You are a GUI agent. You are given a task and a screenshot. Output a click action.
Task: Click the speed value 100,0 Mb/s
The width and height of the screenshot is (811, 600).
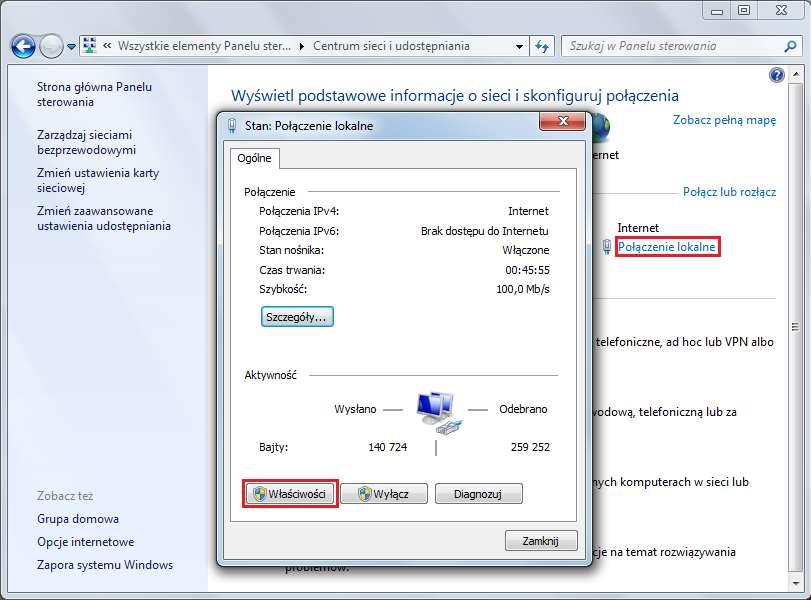coord(522,289)
